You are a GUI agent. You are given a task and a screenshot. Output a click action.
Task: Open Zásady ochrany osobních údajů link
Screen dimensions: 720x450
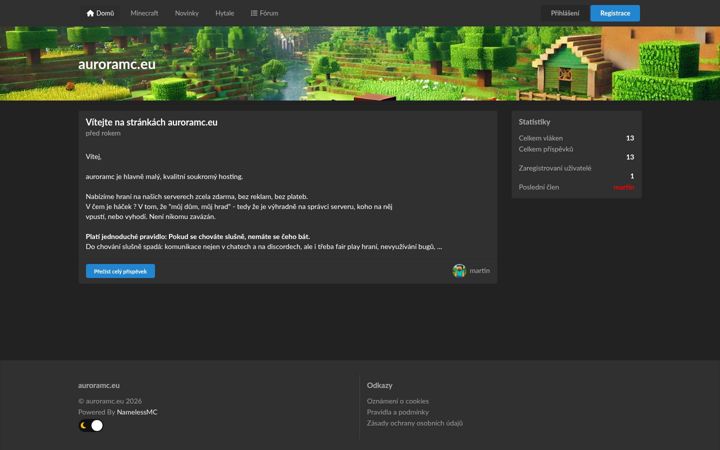[x=415, y=423]
